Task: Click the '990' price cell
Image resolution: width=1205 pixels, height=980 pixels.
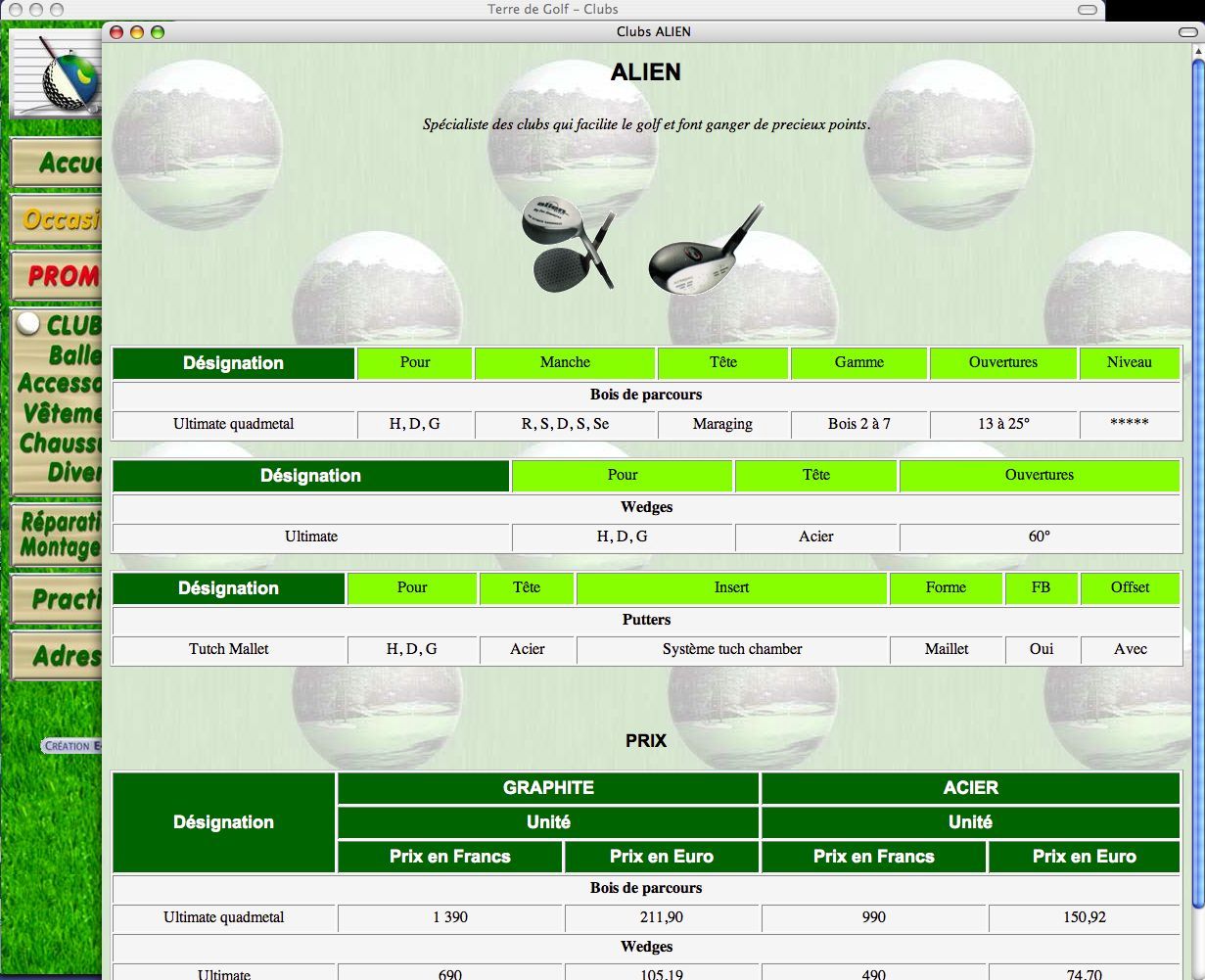Action: [x=874, y=918]
